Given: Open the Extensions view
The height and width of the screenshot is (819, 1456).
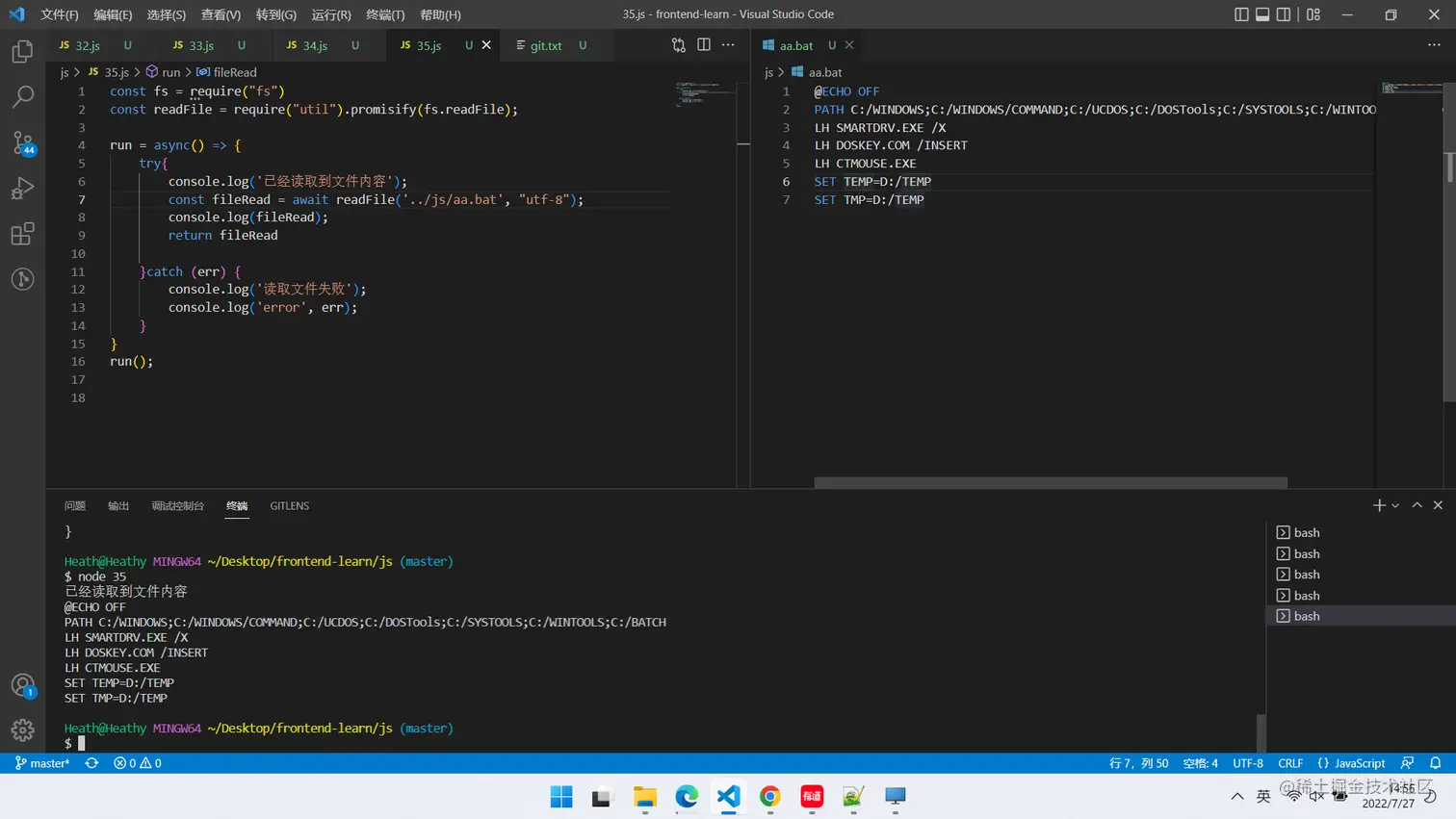Looking at the screenshot, I should point(22,234).
